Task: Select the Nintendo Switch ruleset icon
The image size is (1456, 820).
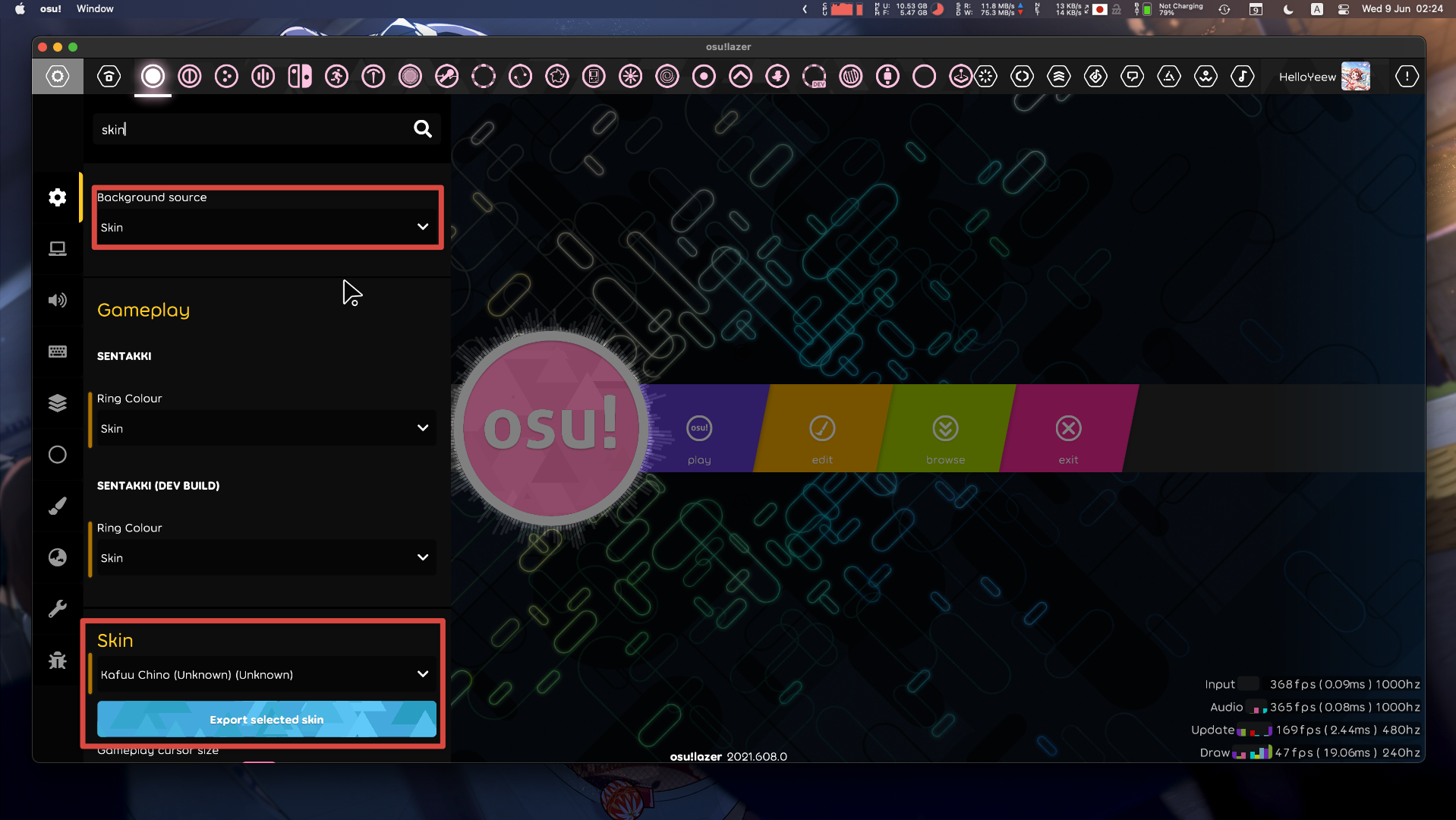Action: click(298, 76)
